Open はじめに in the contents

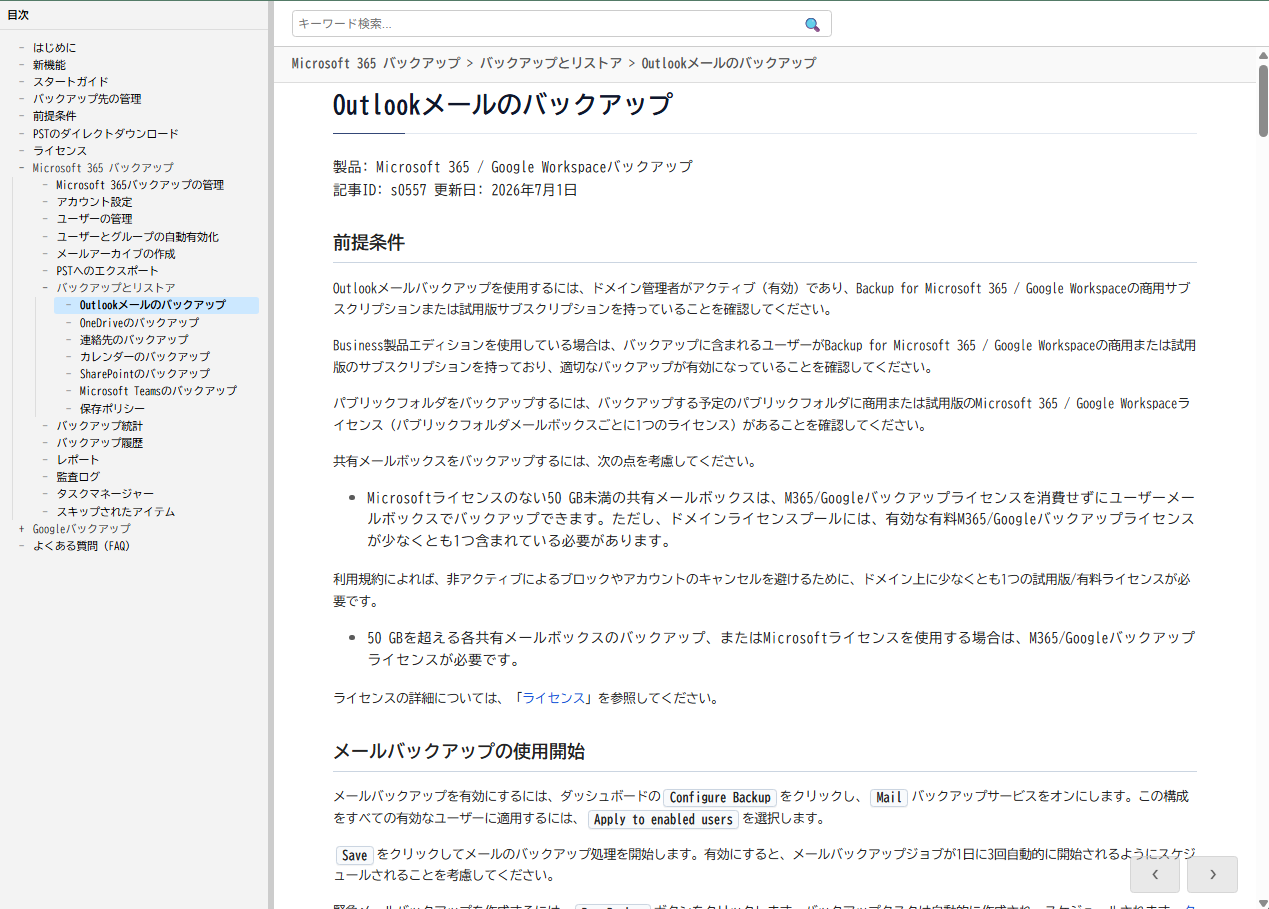coord(54,48)
